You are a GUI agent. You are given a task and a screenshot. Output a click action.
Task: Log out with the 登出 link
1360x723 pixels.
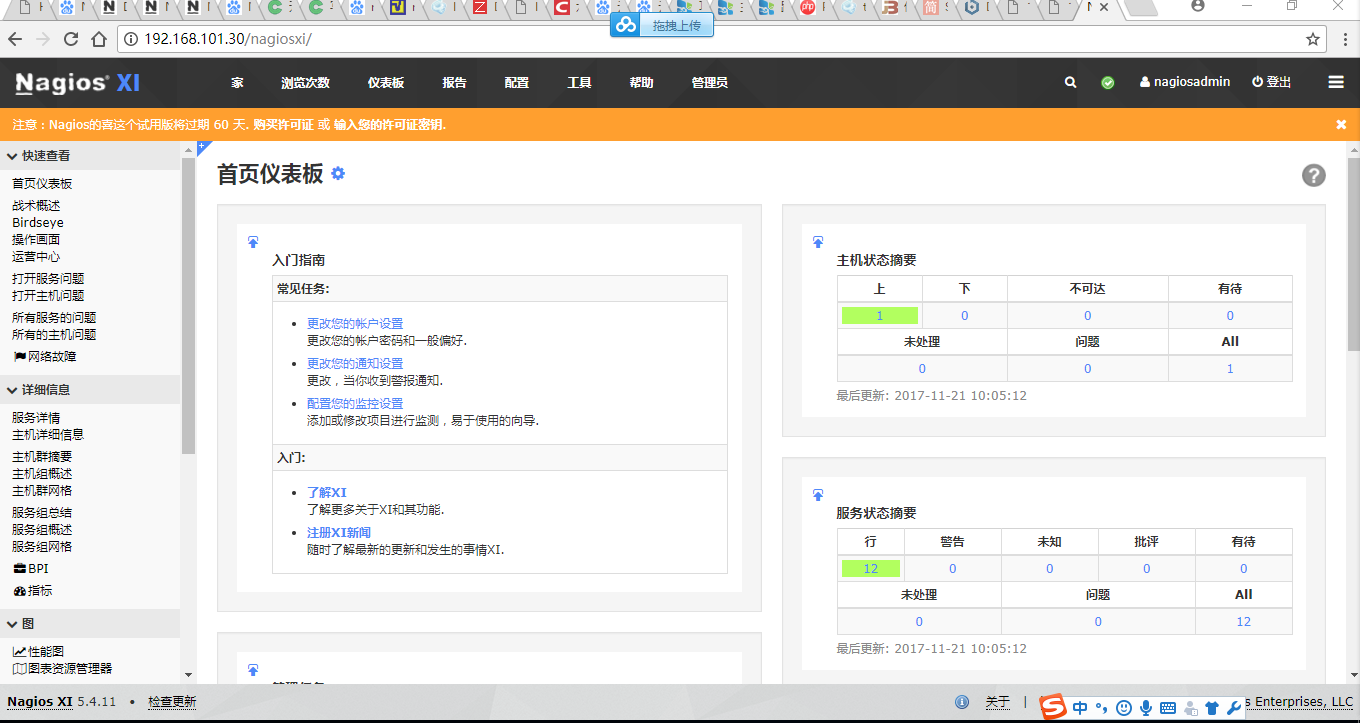[x=1272, y=82]
